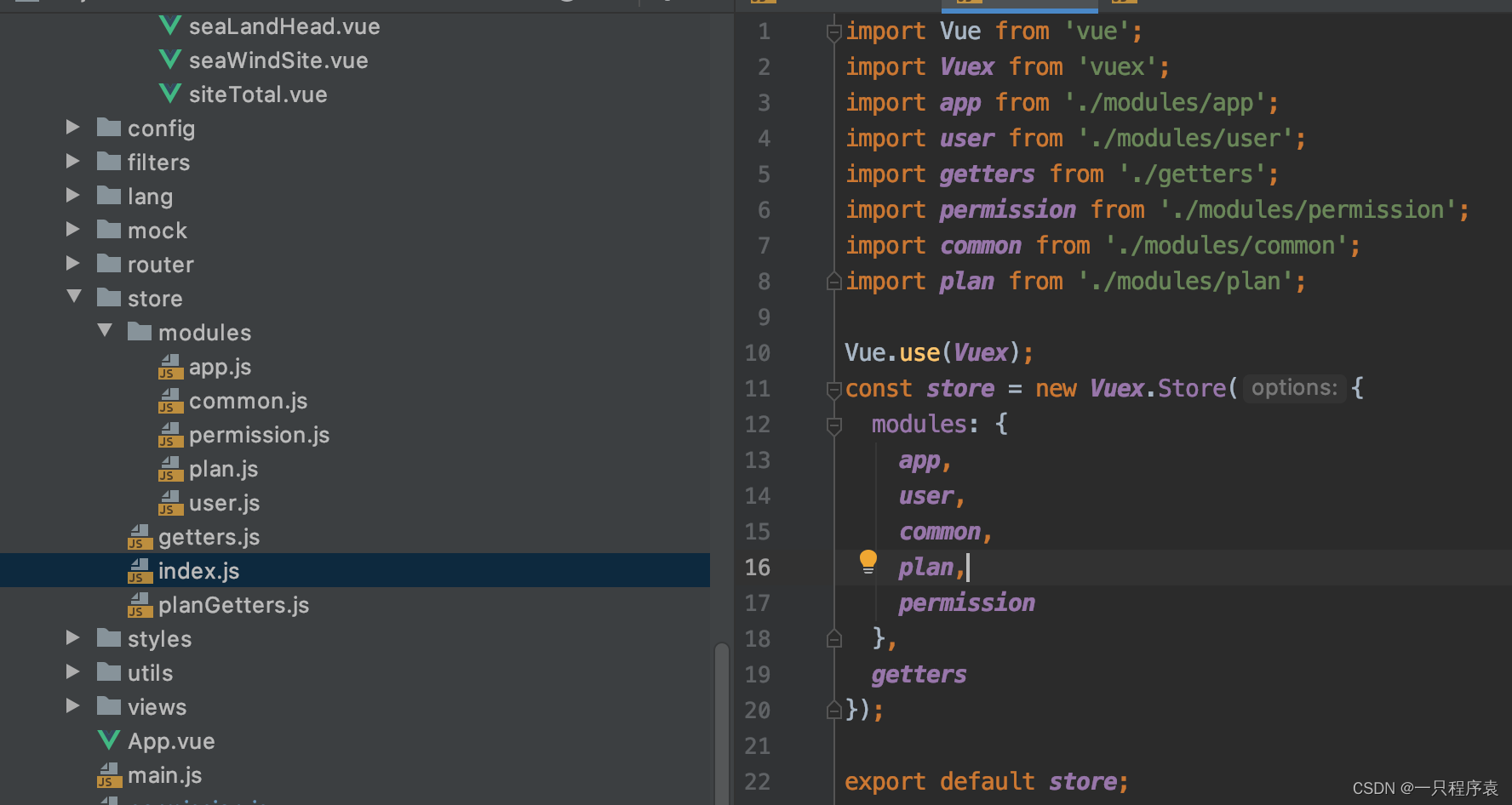1512x805 pixels.
Task: Click line number 10 in the gutter
Action: 757,352
